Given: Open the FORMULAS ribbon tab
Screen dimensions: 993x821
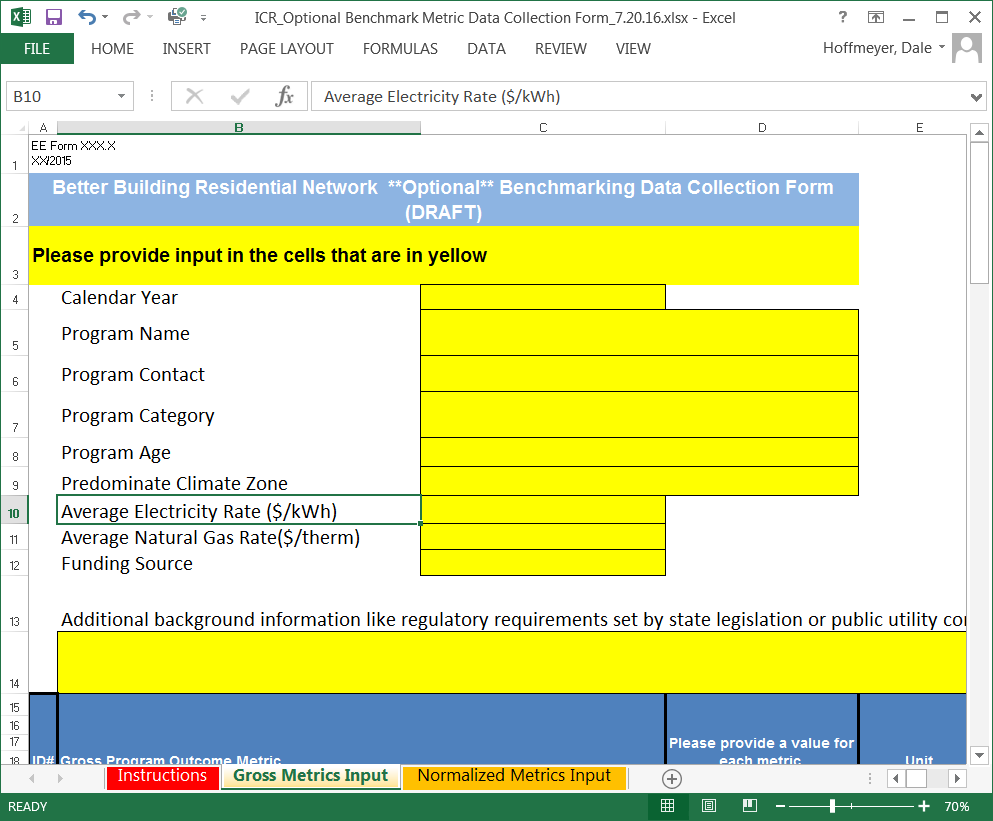Looking at the screenshot, I should [x=400, y=48].
